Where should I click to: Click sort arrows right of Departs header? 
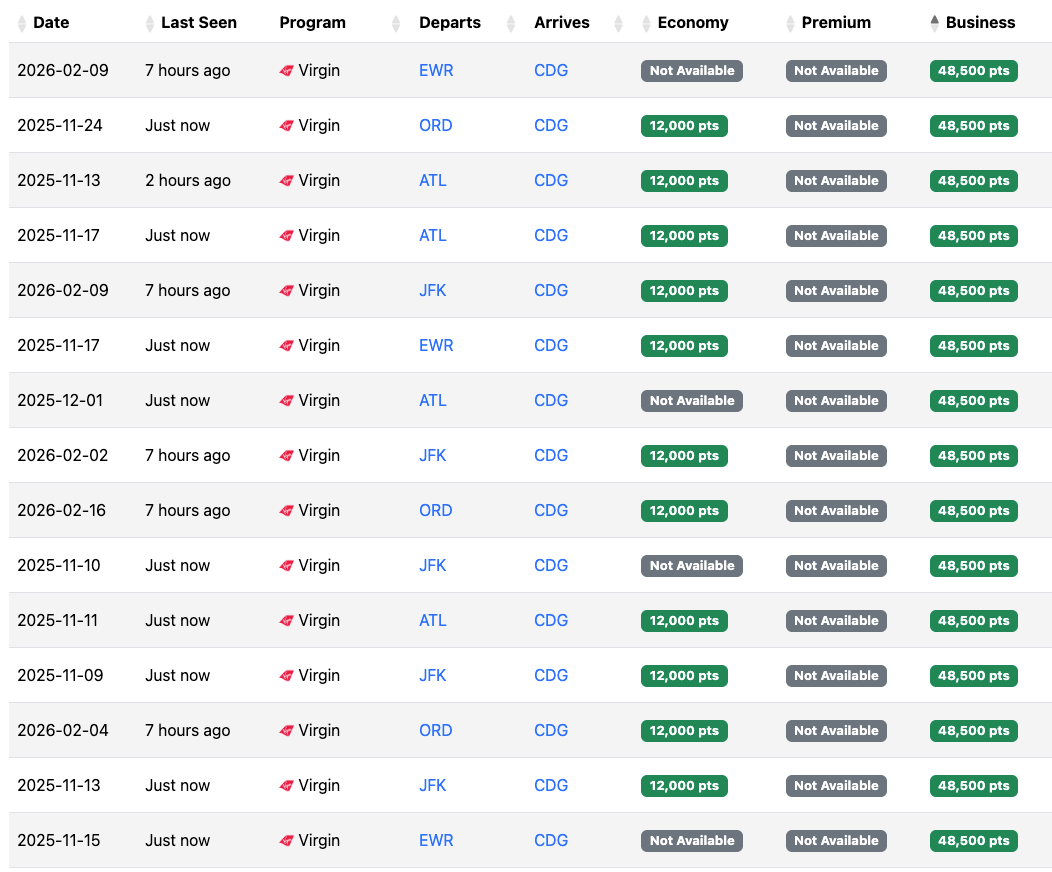pos(511,23)
